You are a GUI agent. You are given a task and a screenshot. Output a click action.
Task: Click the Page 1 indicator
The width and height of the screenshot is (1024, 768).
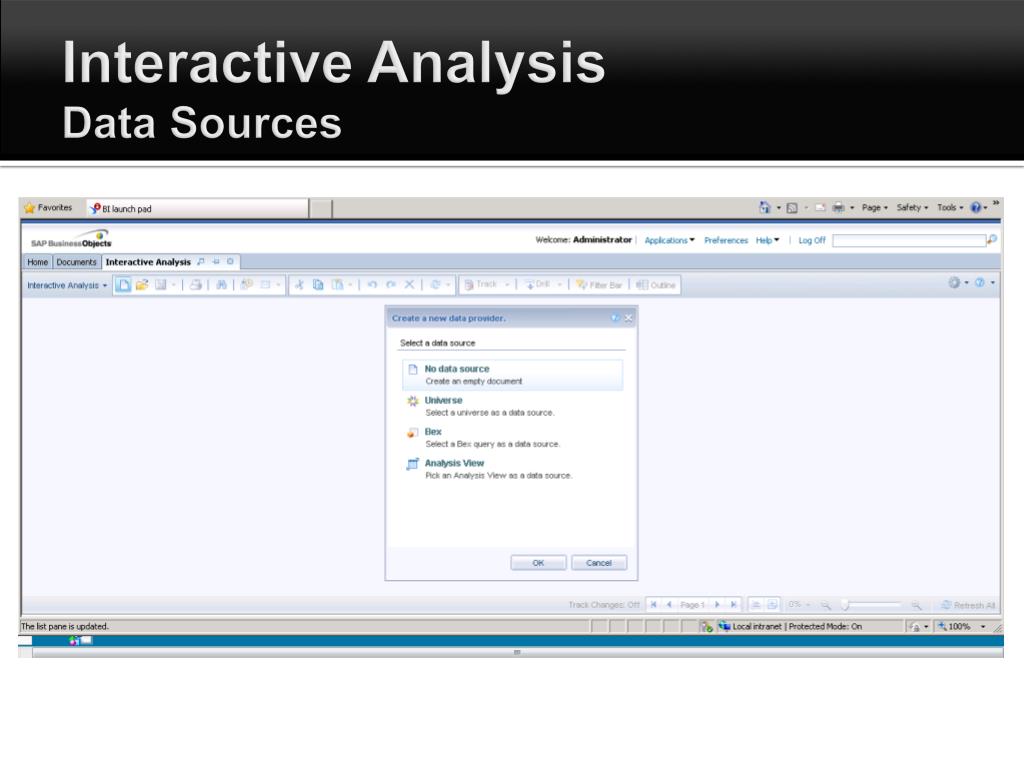692,605
